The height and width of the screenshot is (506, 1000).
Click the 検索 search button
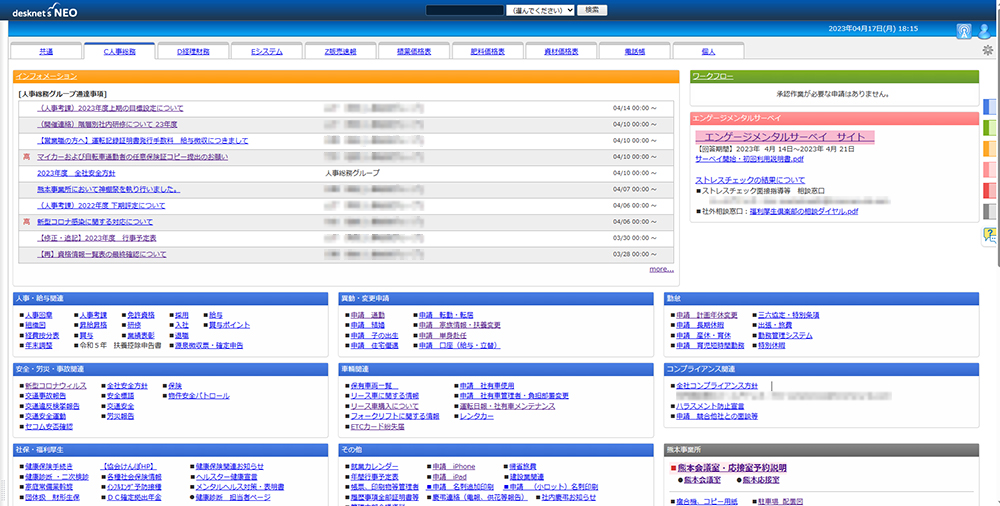593,9
